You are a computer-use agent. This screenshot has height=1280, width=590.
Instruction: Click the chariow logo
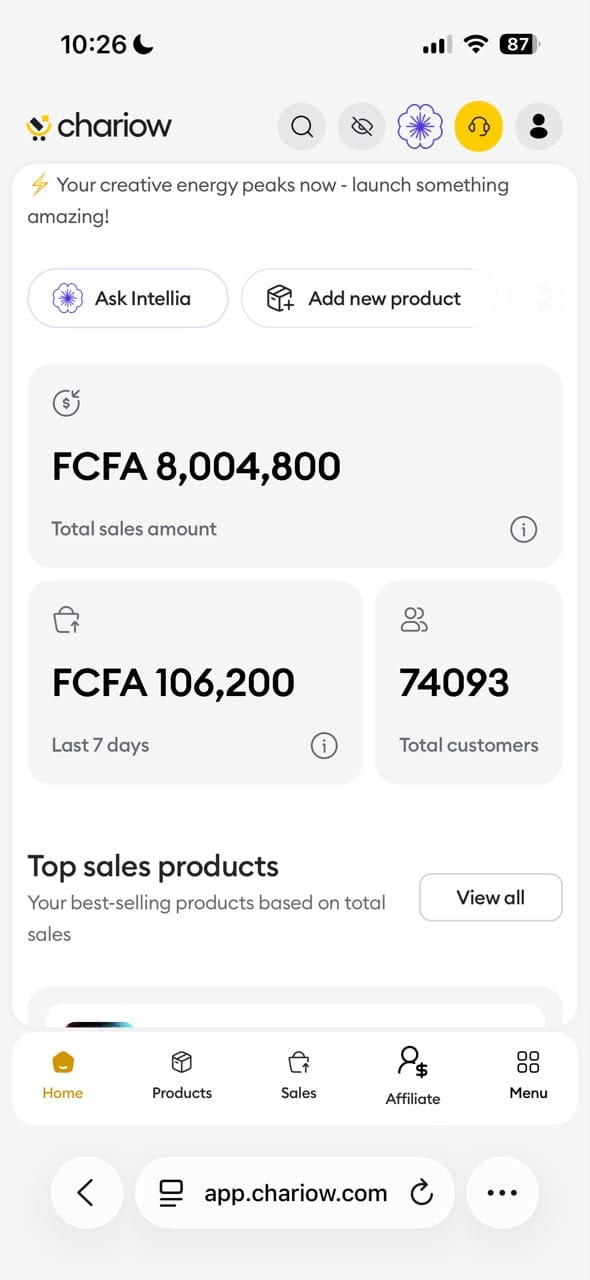click(x=99, y=126)
